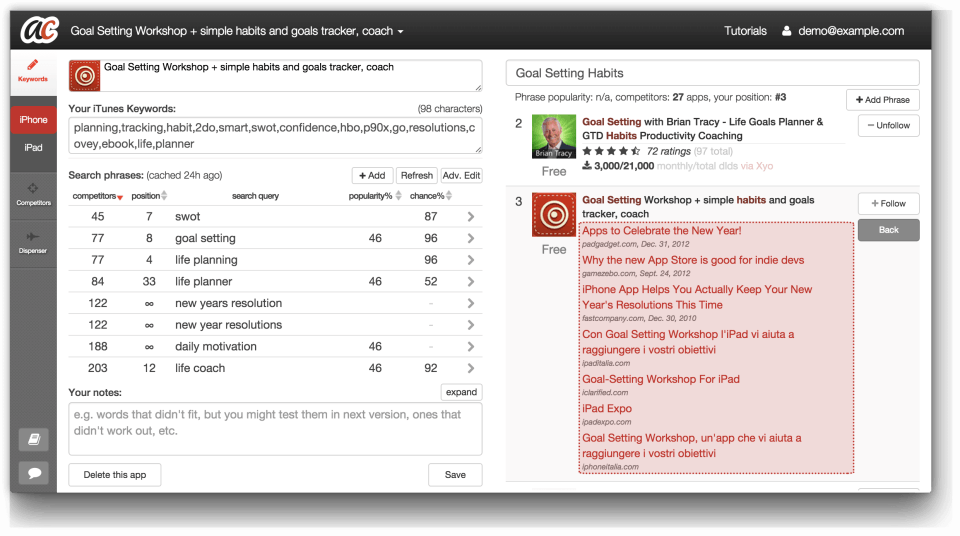
Task: Open the Apps to Celebrate the New Year link
Action: click(661, 231)
